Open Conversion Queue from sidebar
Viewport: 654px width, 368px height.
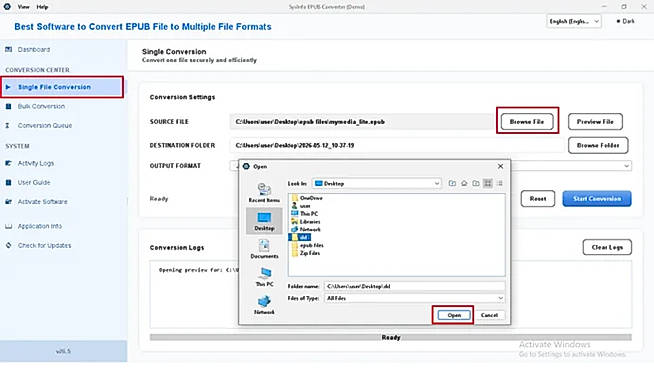[x=45, y=126]
